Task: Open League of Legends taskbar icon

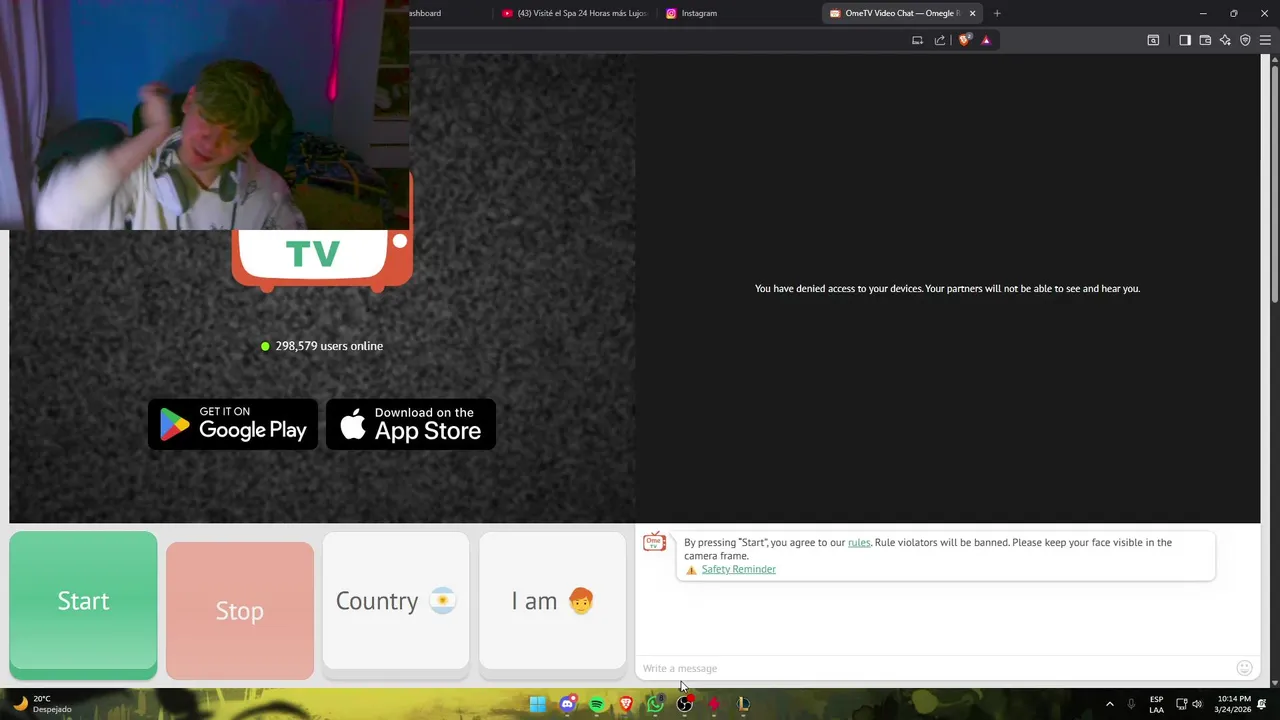Action: tap(743, 704)
